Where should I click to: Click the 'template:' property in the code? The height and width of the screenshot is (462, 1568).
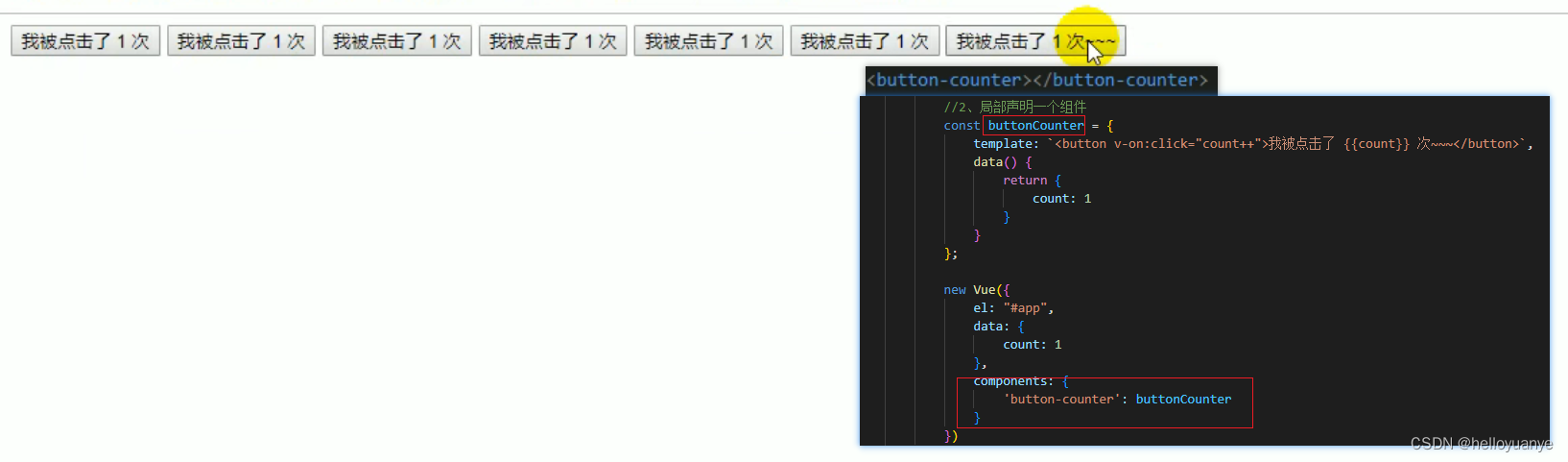(1006, 144)
